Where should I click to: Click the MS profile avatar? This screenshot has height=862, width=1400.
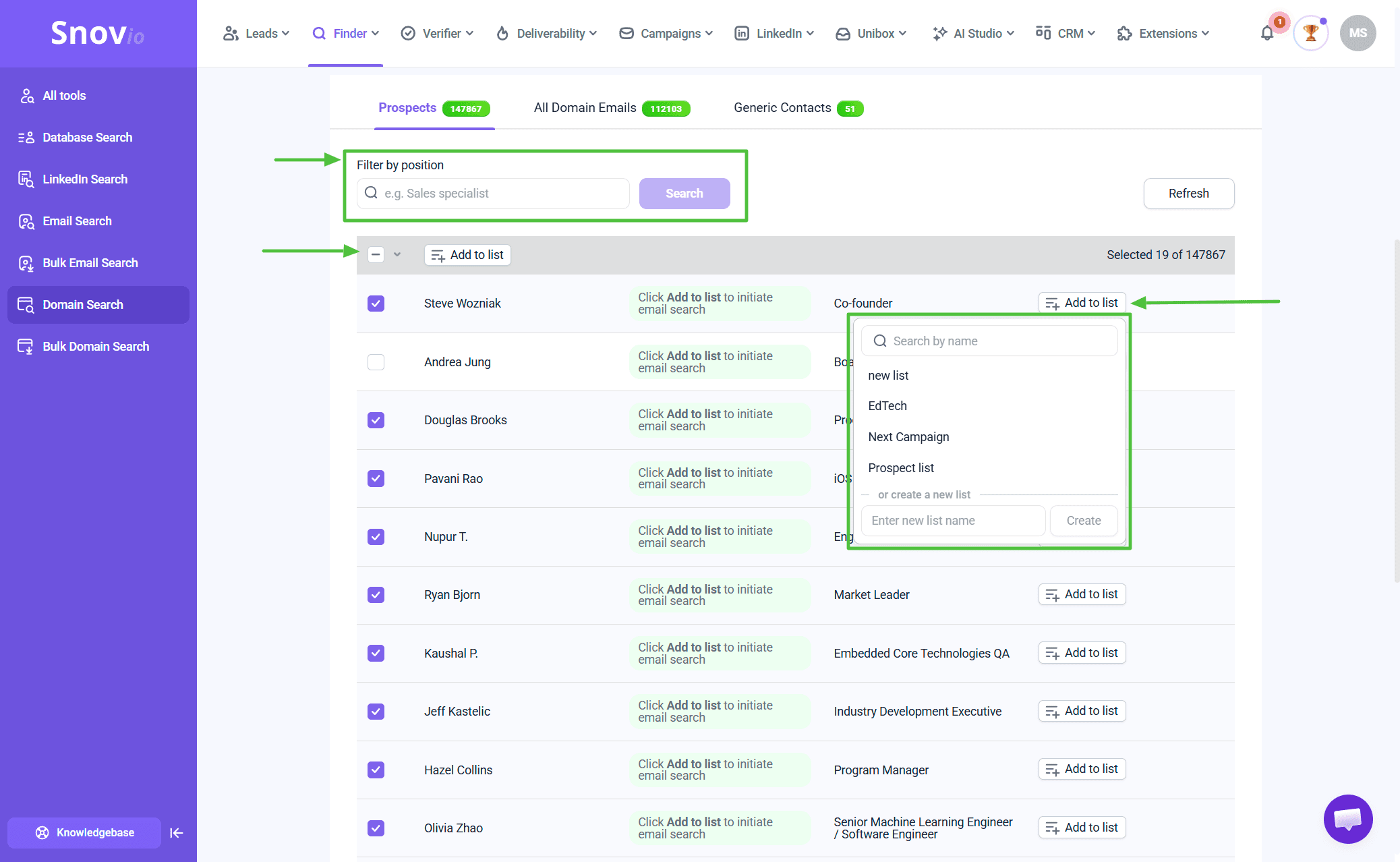1358,33
